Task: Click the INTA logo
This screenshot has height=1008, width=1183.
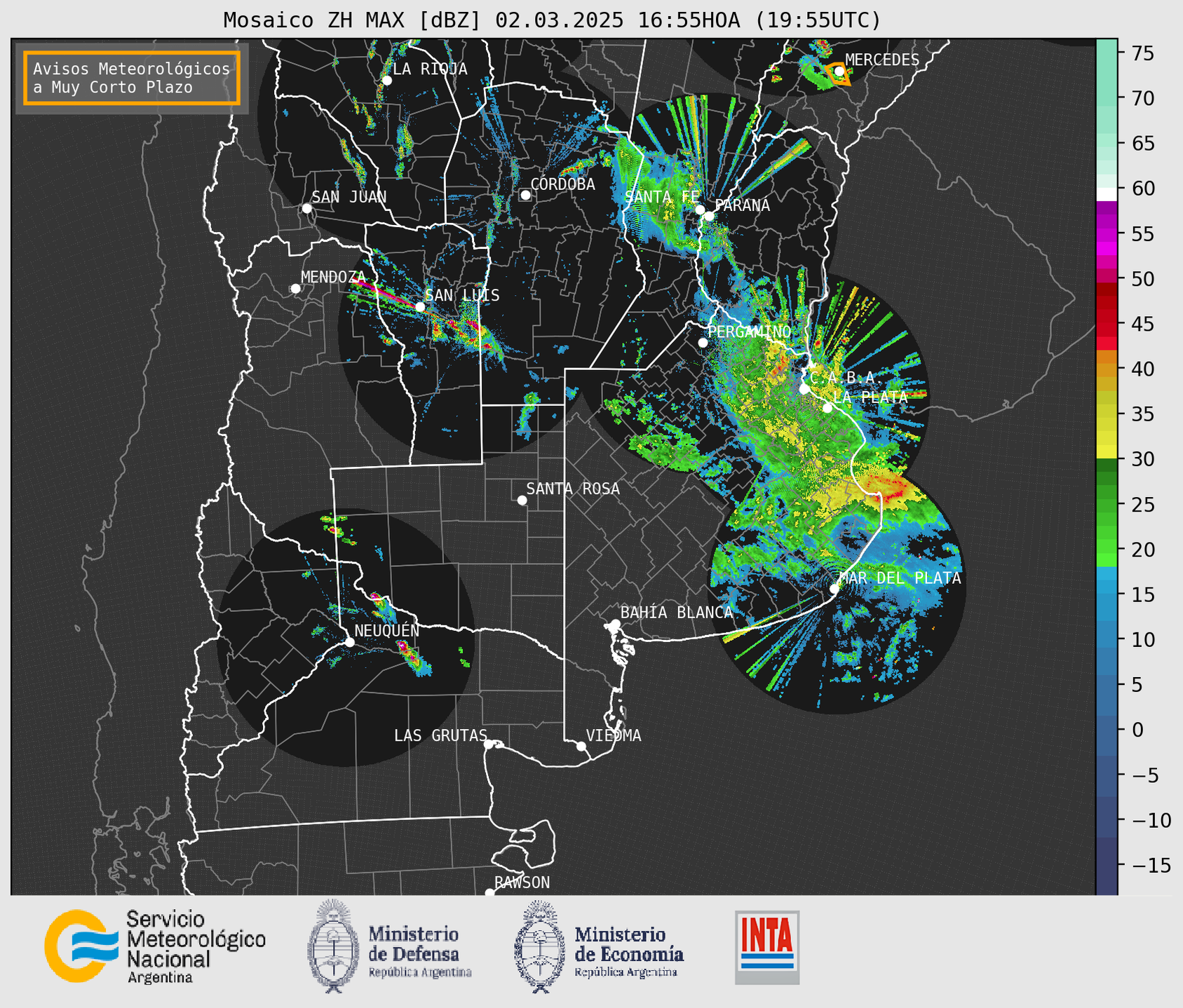Action: [x=767, y=947]
